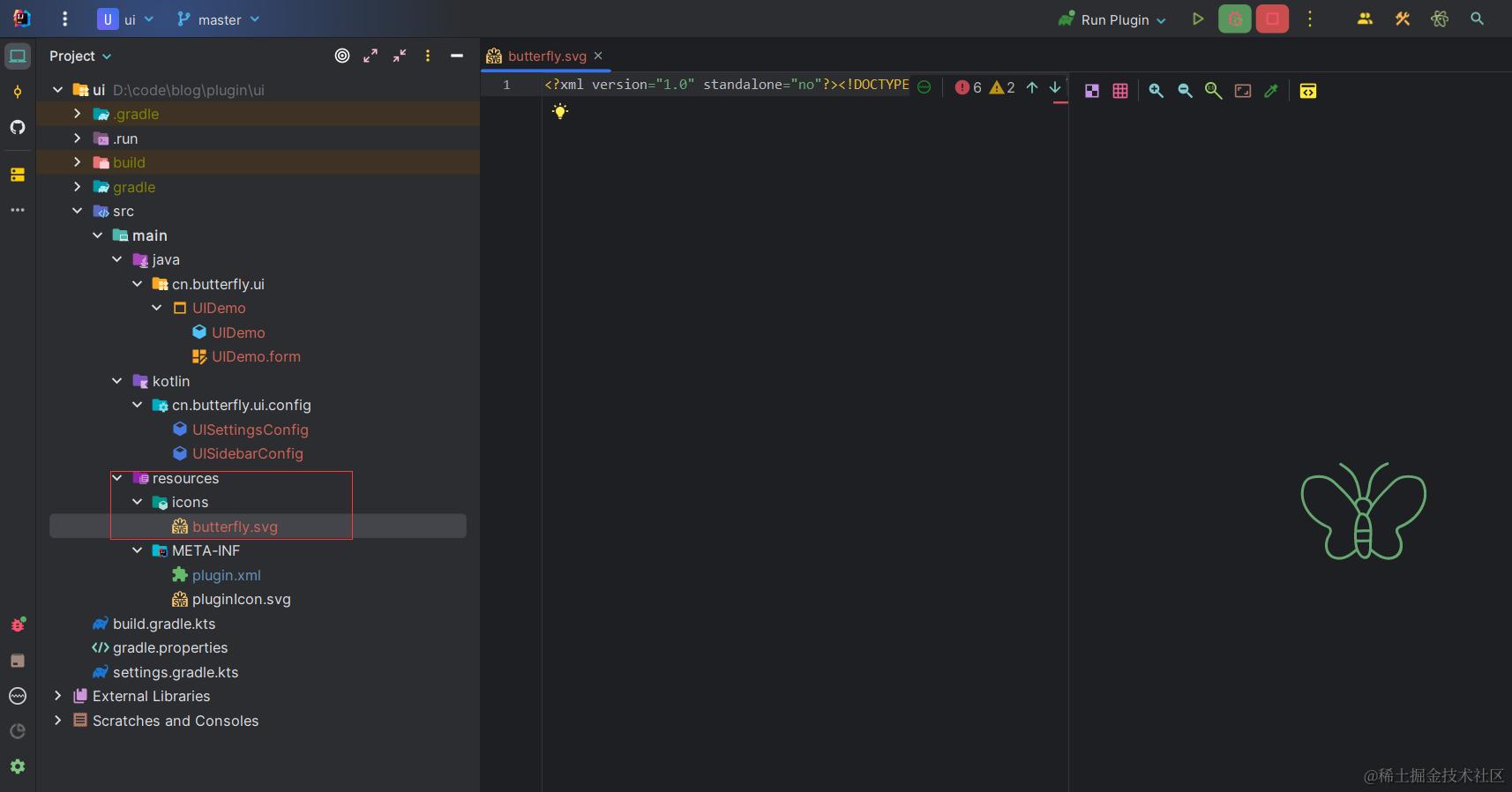This screenshot has width=1512, height=792.
Task: Open the Terminal tool window icon
Action: click(x=18, y=661)
